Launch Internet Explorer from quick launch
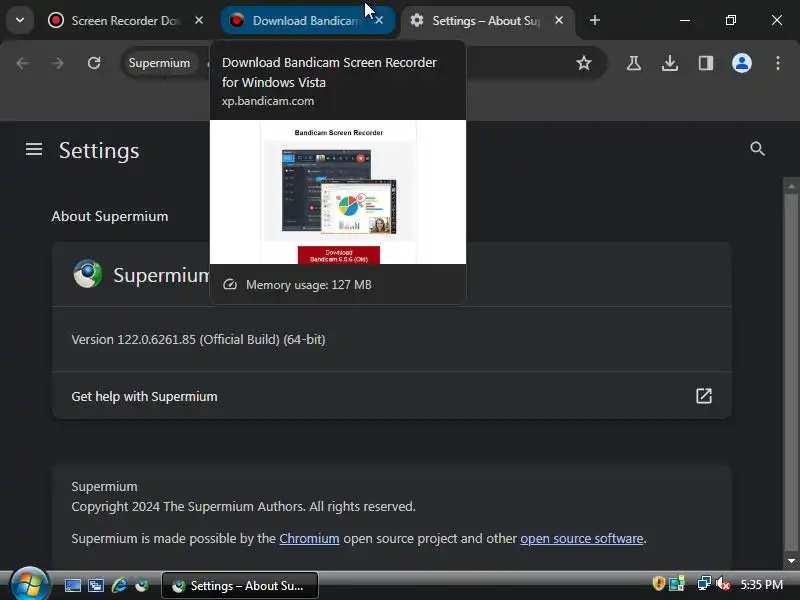 click(119, 585)
